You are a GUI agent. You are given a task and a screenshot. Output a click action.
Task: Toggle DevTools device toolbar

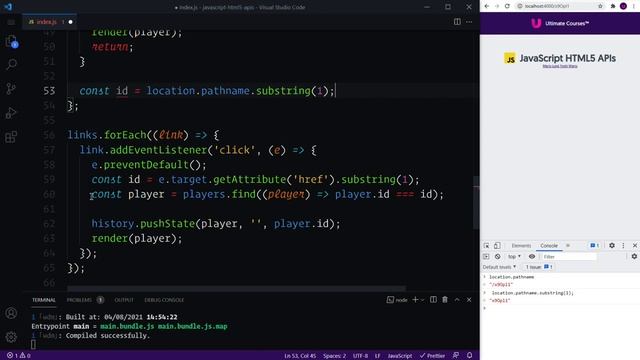[497, 246]
